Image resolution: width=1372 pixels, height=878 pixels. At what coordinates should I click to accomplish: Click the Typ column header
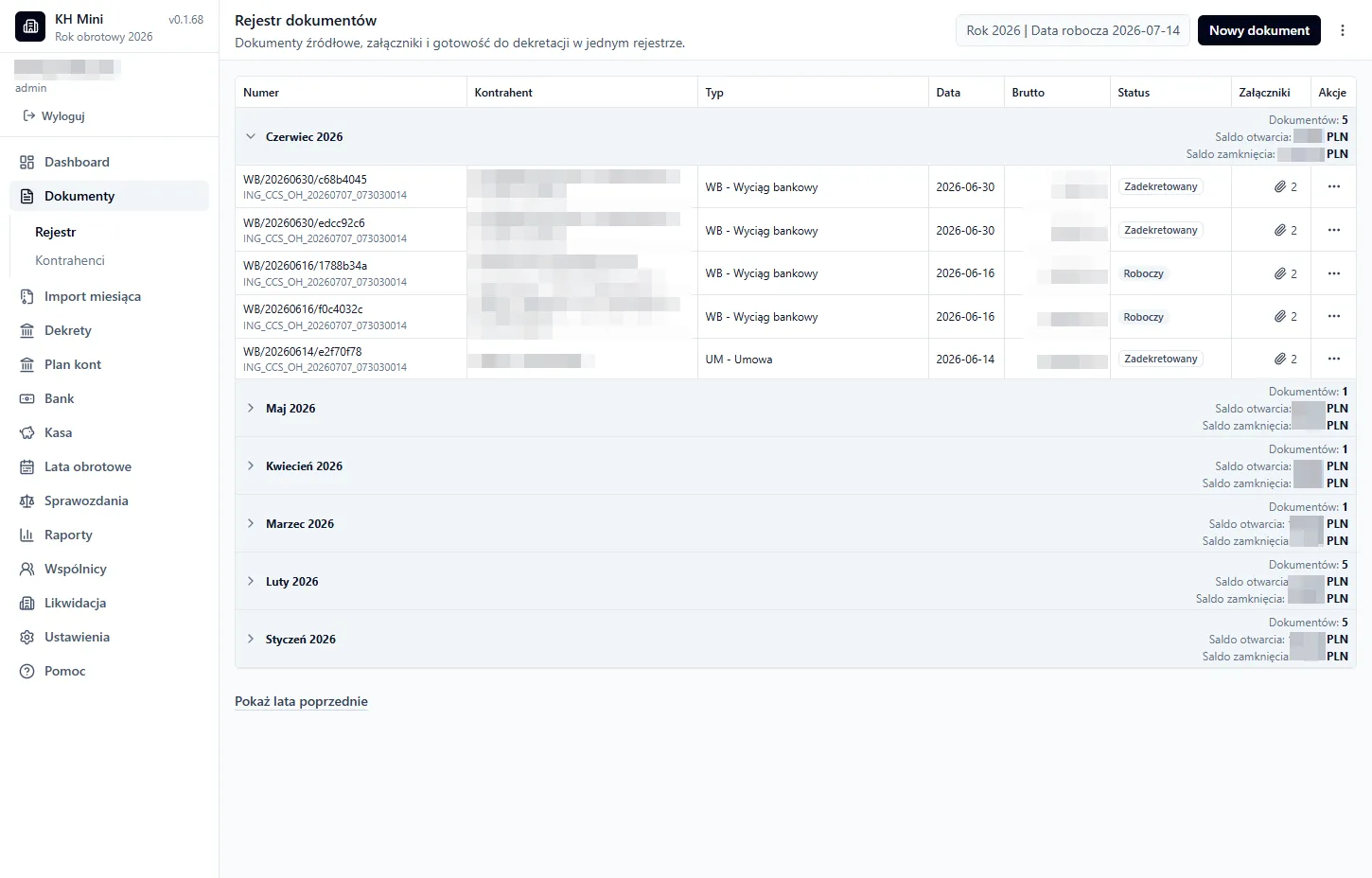[714, 93]
